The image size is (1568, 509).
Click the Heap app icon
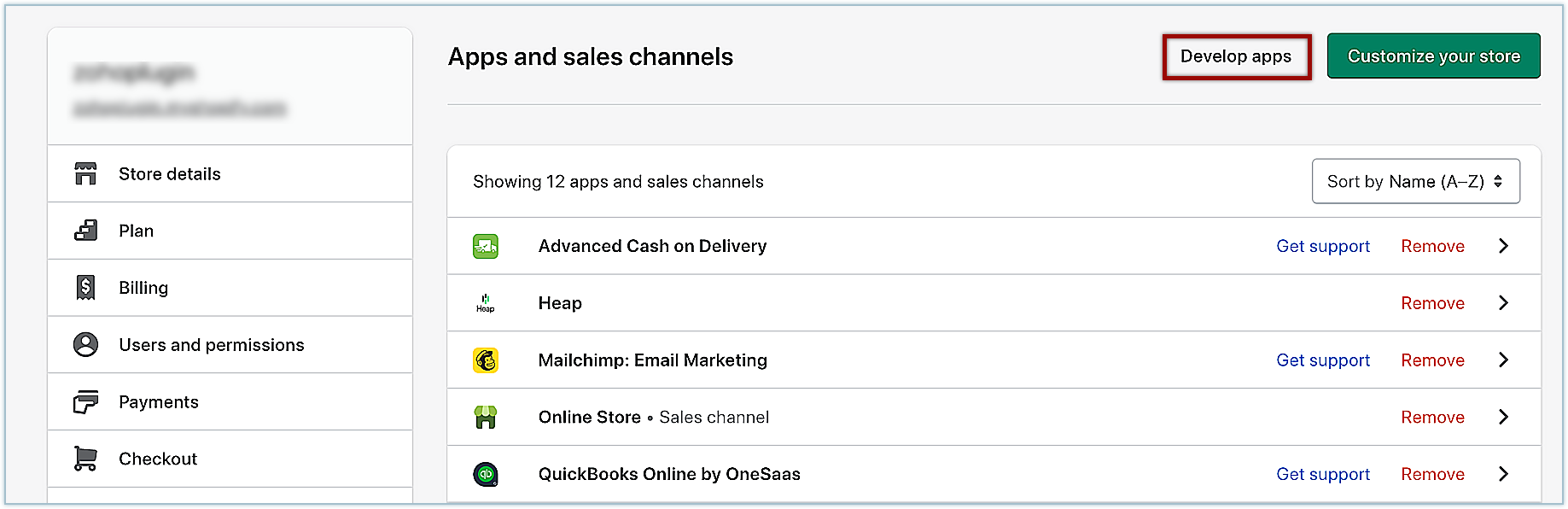pyautogui.click(x=486, y=303)
